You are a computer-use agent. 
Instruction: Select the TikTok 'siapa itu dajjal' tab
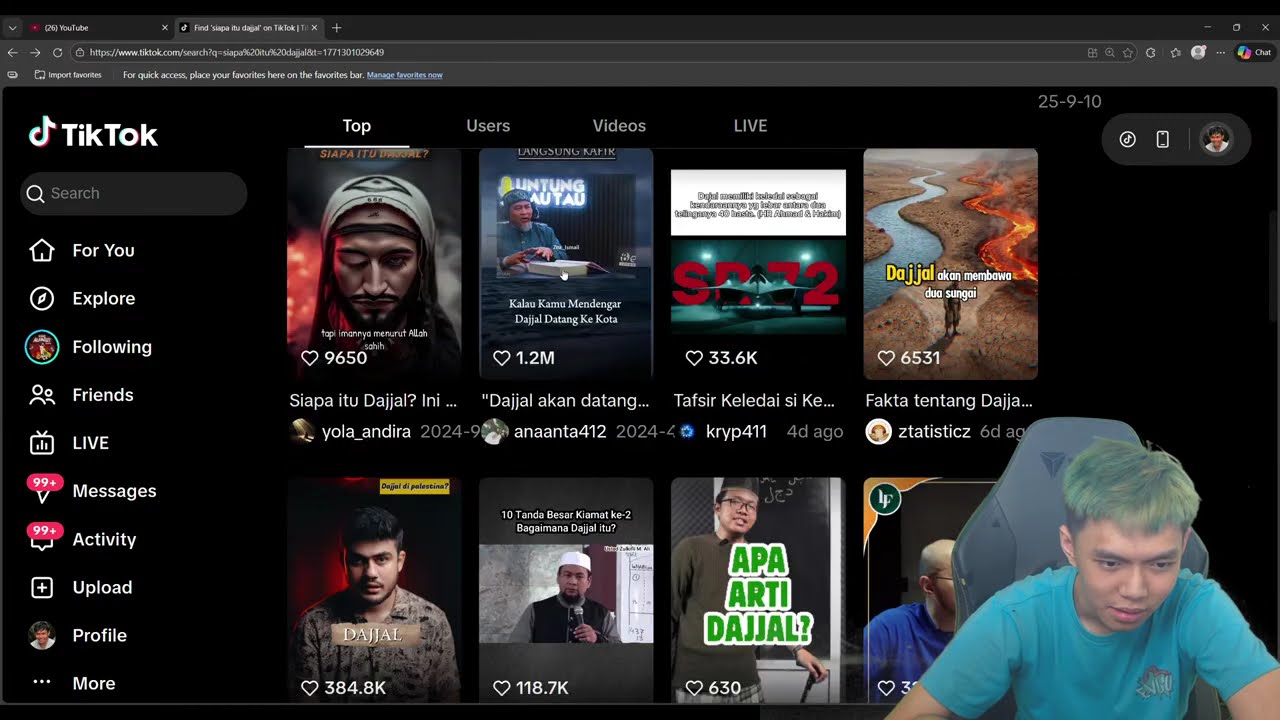(249, 28)
